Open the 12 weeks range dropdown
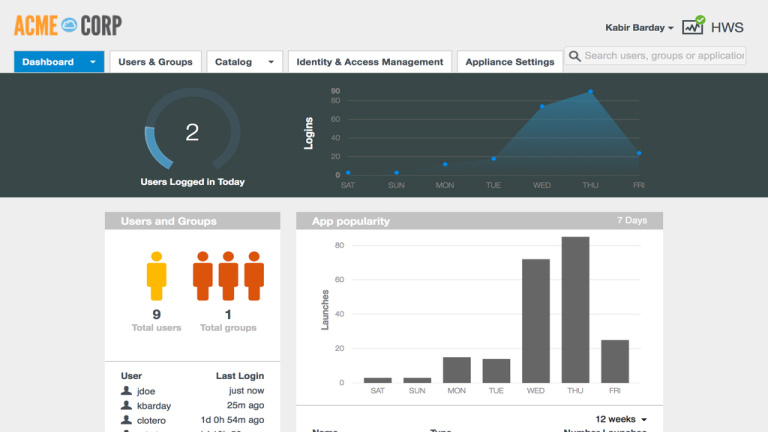 (x=621, y=419)
